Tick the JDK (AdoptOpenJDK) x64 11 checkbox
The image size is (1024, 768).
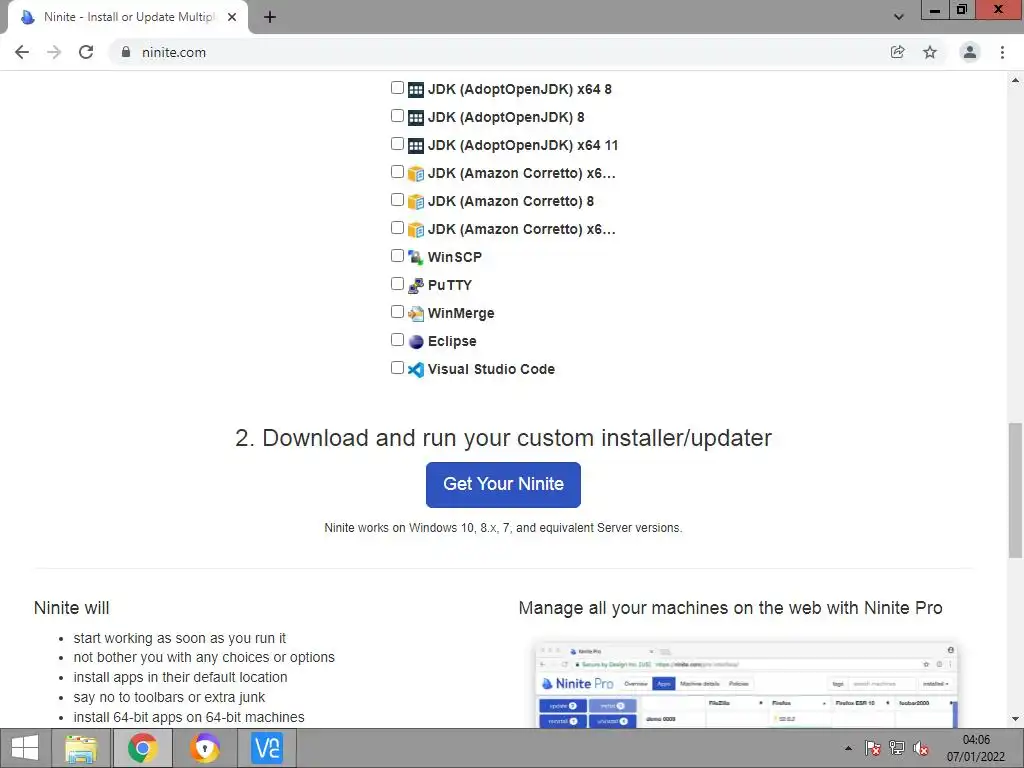(x=397, y=144)
